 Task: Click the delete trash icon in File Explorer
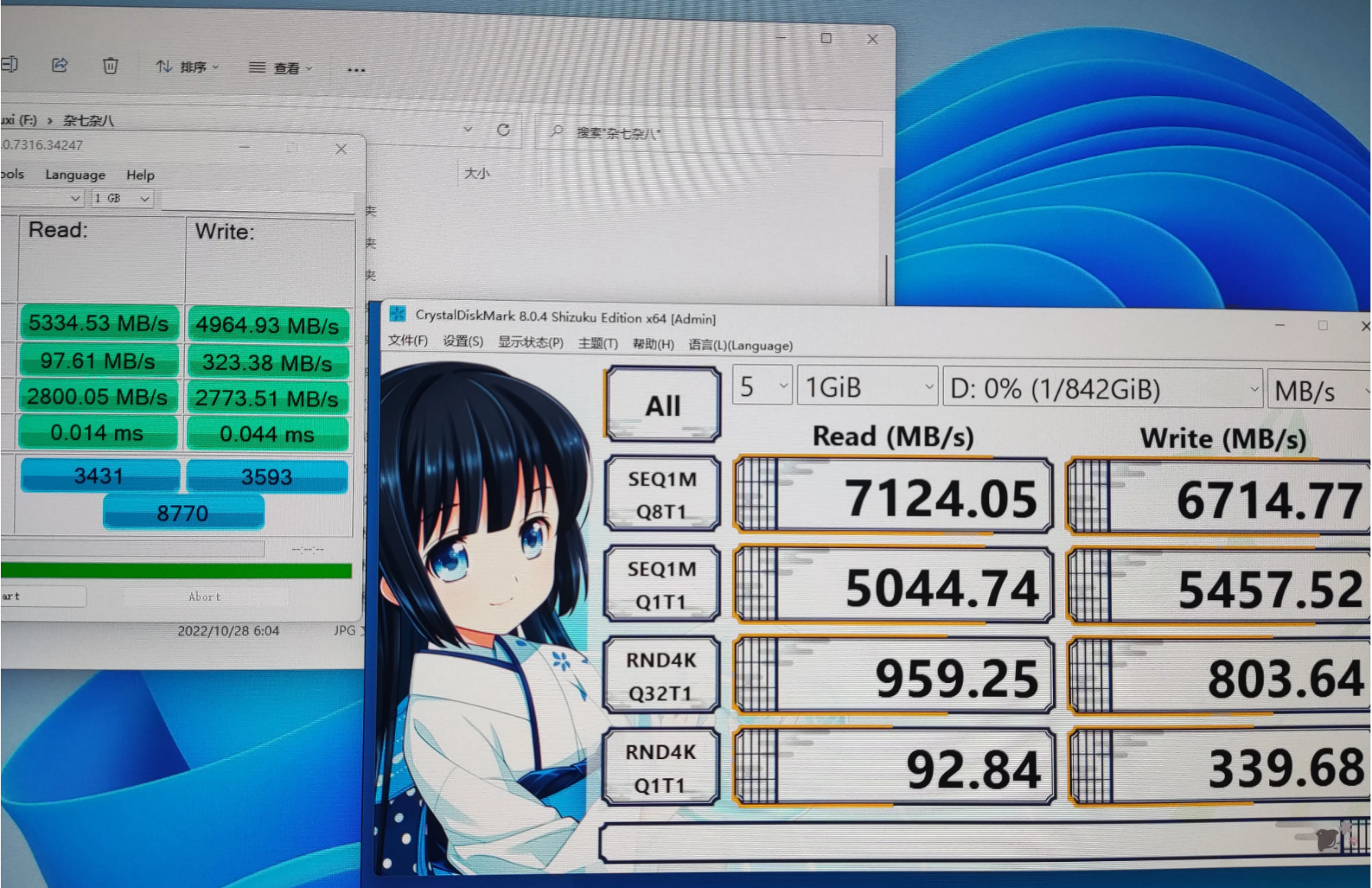pyautogui.click(x=110, y=66)
